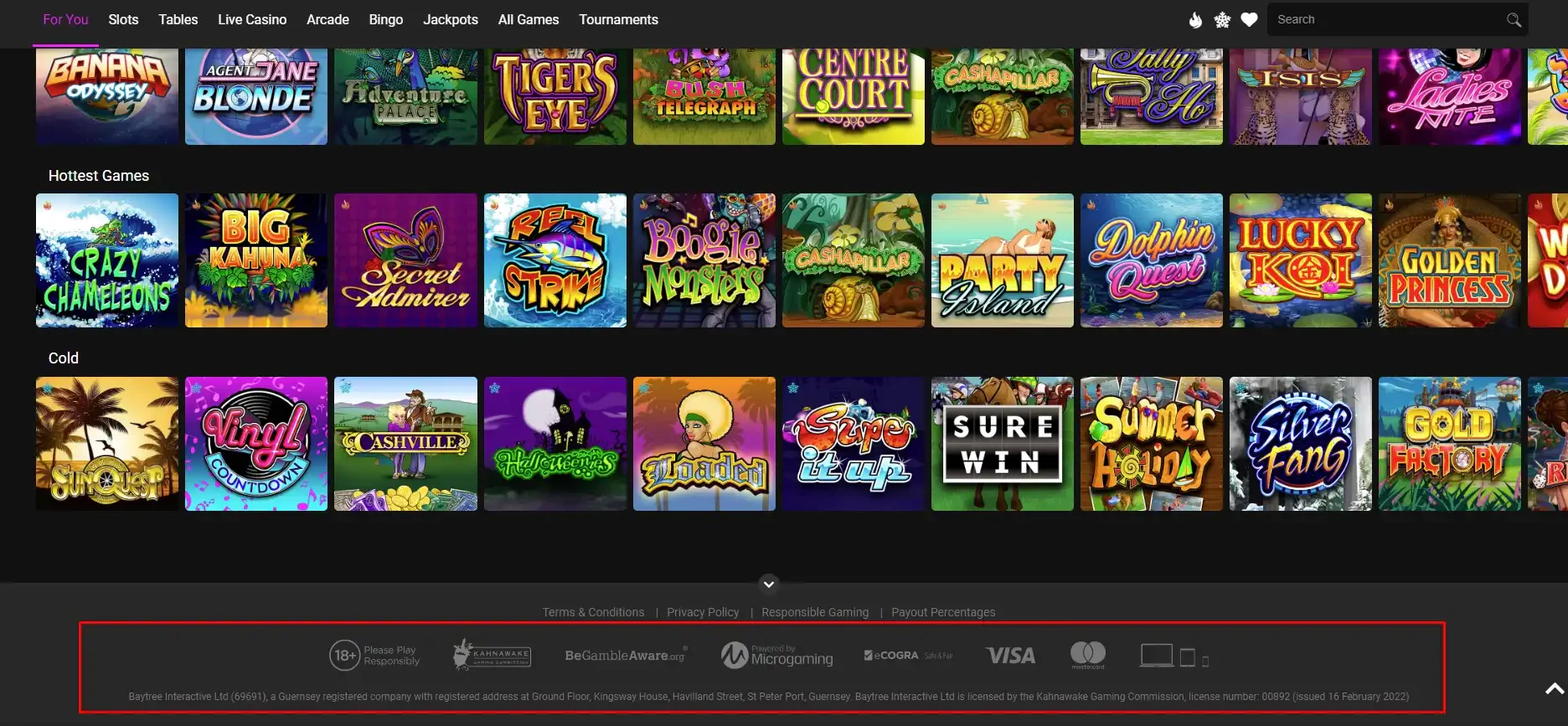Click the search magnifier icon

click(1514, 20)
